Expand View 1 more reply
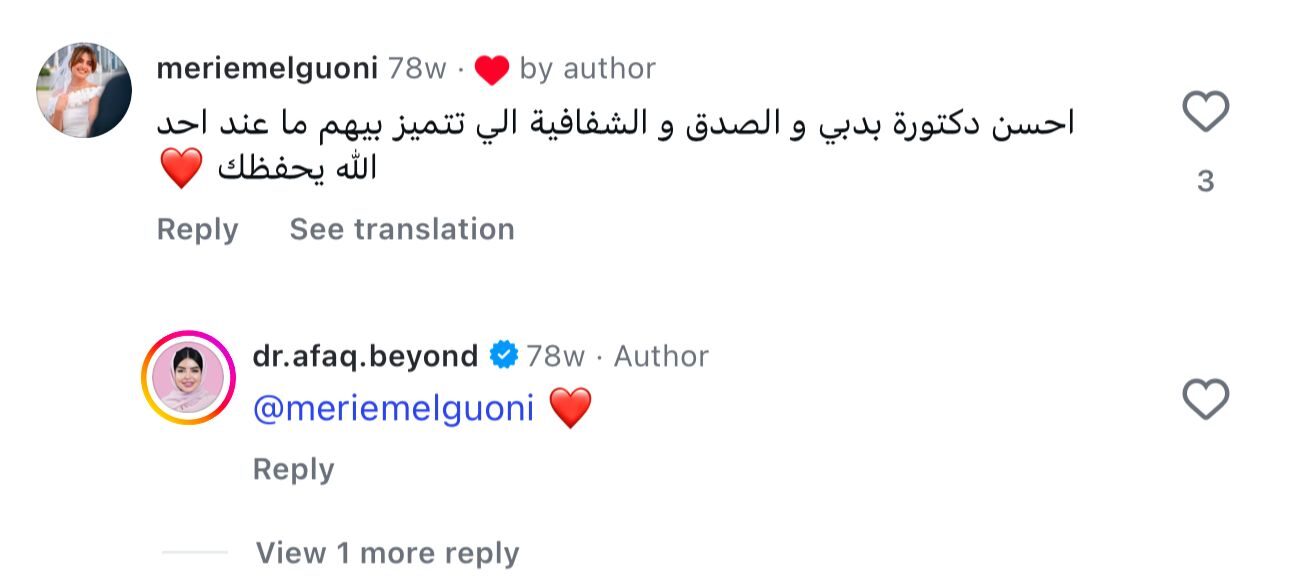 [387, 553]
